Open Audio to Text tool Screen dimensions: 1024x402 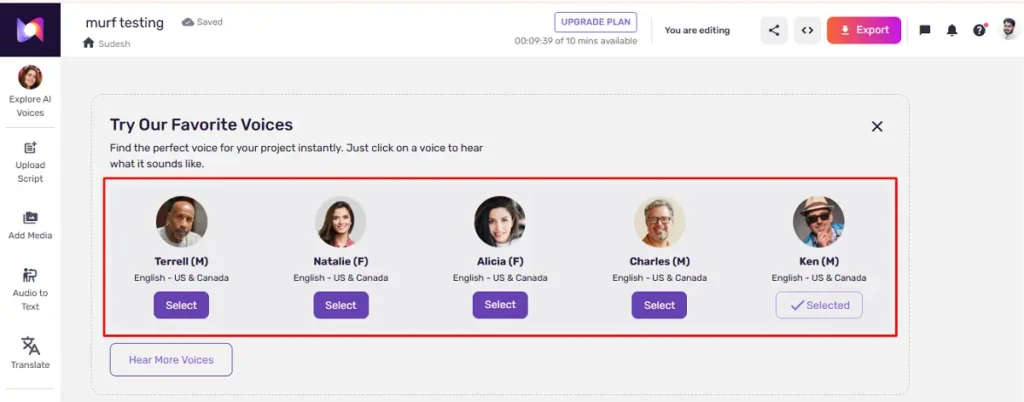tap(30, 289)
